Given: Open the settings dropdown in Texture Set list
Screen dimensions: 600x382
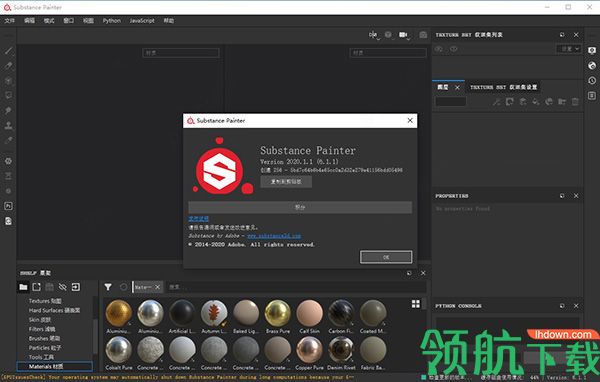Looking at the screenshot, I should [569, 49].
